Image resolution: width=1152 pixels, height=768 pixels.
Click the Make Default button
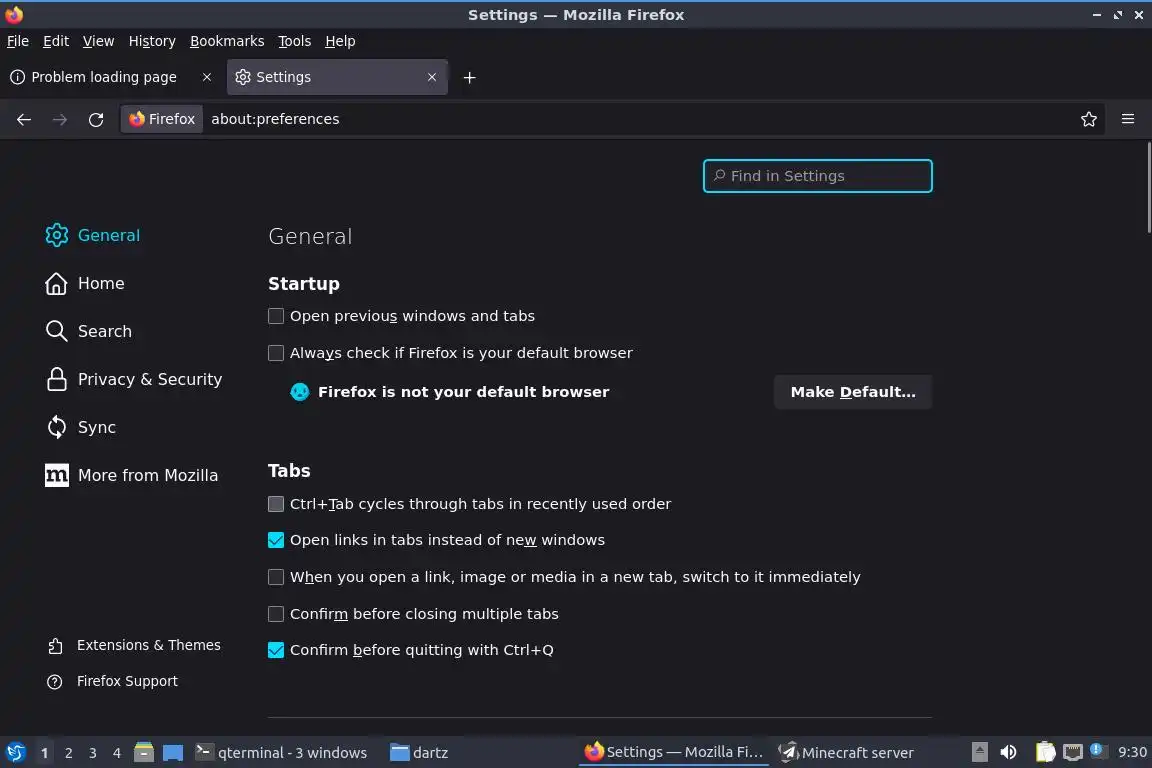click(853, 392)
